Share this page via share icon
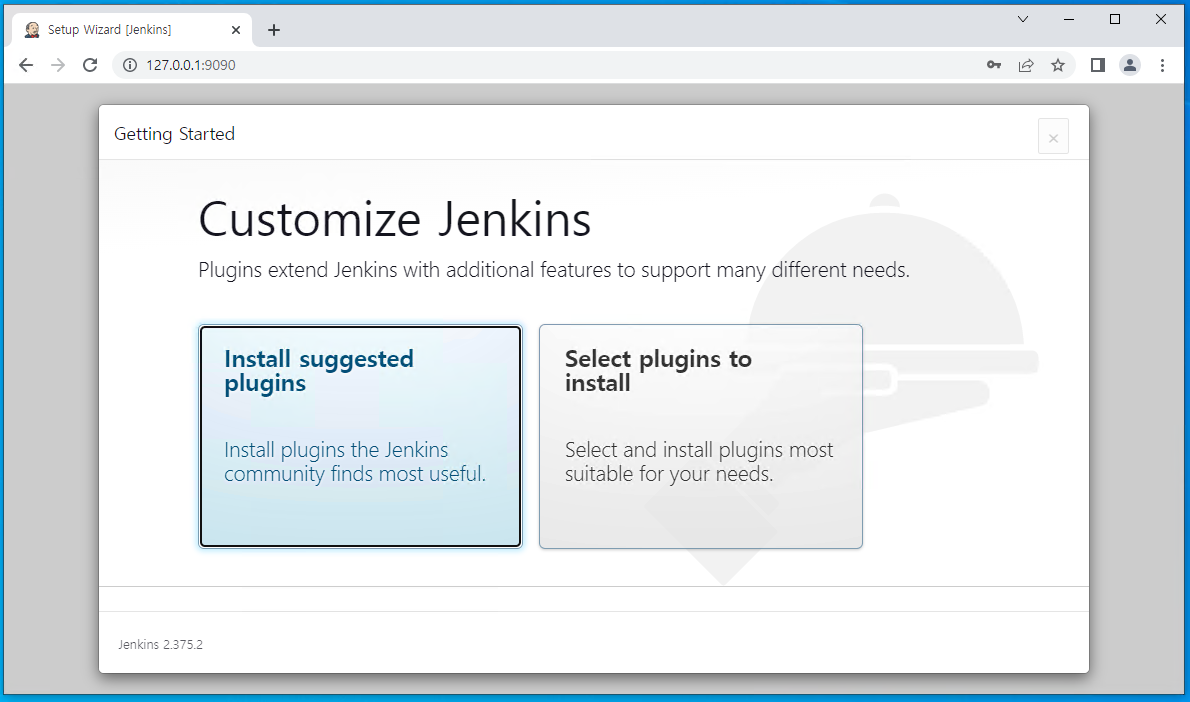The height and width of the screenshot is (702, 1190). (1026, 65)
